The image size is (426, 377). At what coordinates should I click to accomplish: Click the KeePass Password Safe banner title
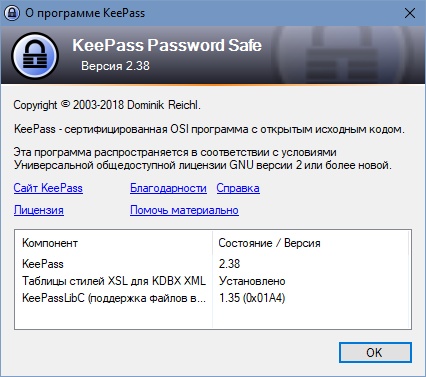tap(167, 45)
